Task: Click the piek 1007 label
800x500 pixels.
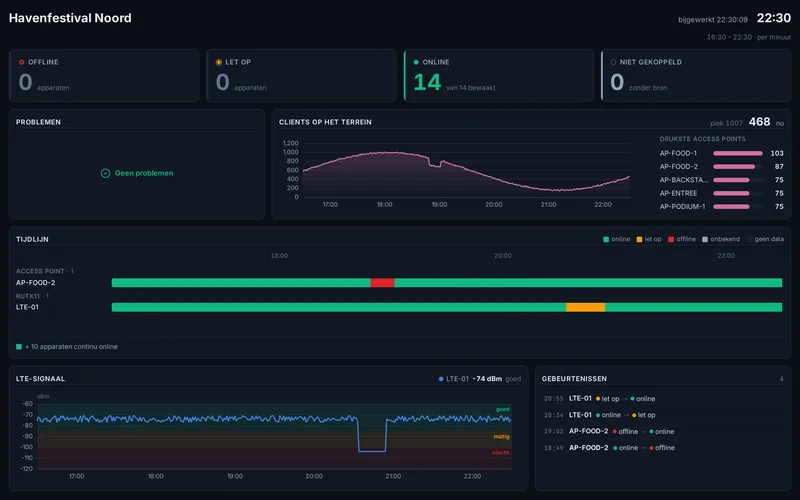Action: 726,123
